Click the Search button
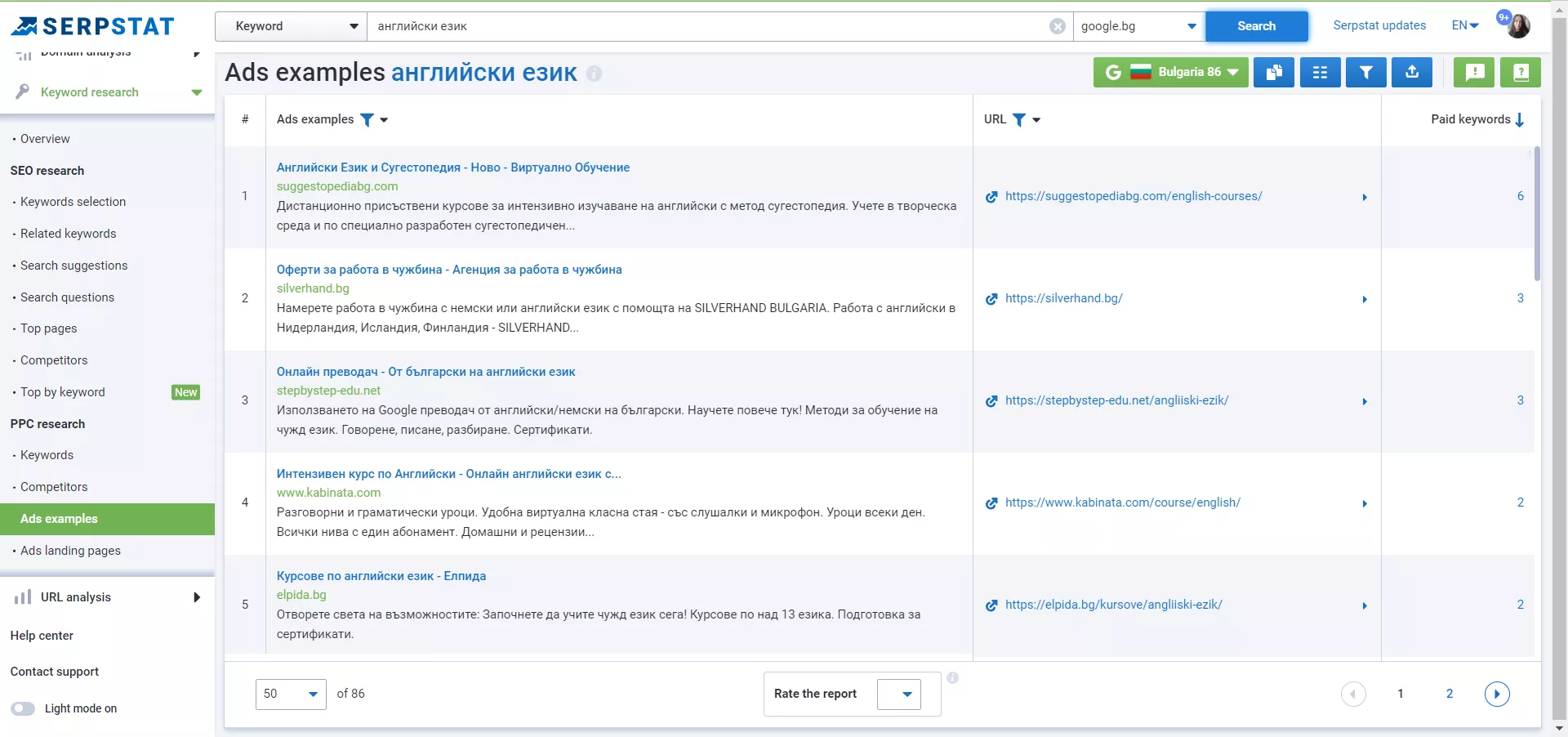The image size is (1568, 737). pos(1256,26)
